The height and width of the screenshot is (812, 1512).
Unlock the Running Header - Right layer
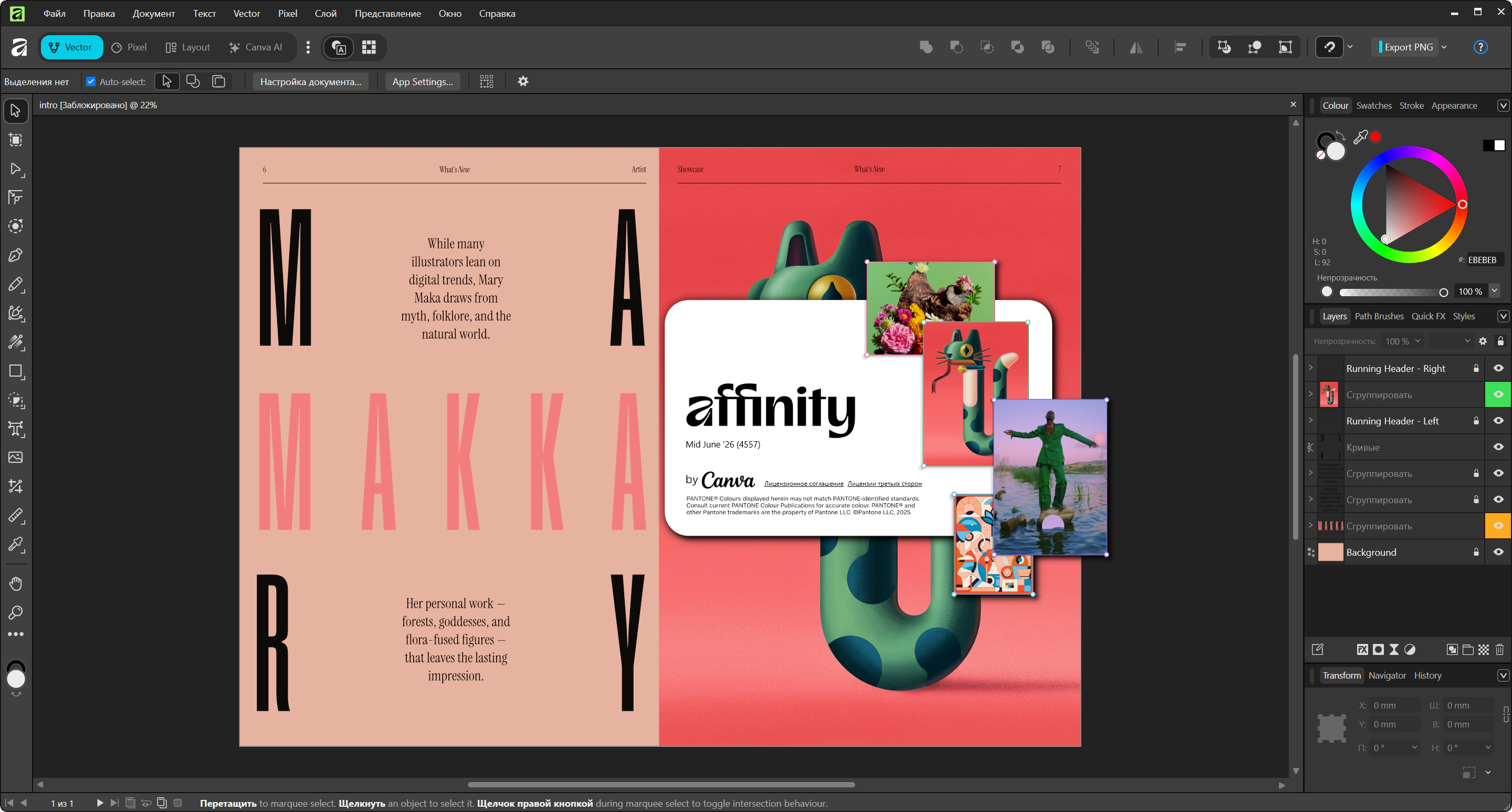coord(1476,368)
